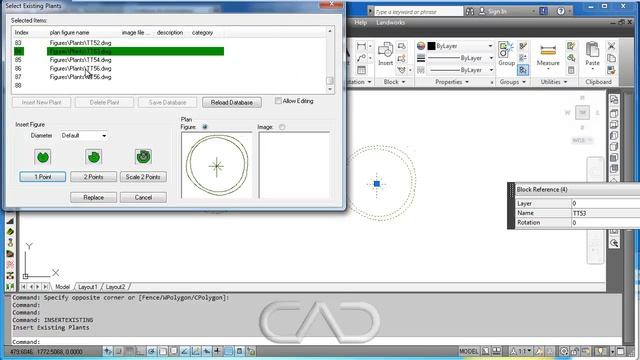
Task: Click the ViewCube TOP face
Action: point(582,113)
